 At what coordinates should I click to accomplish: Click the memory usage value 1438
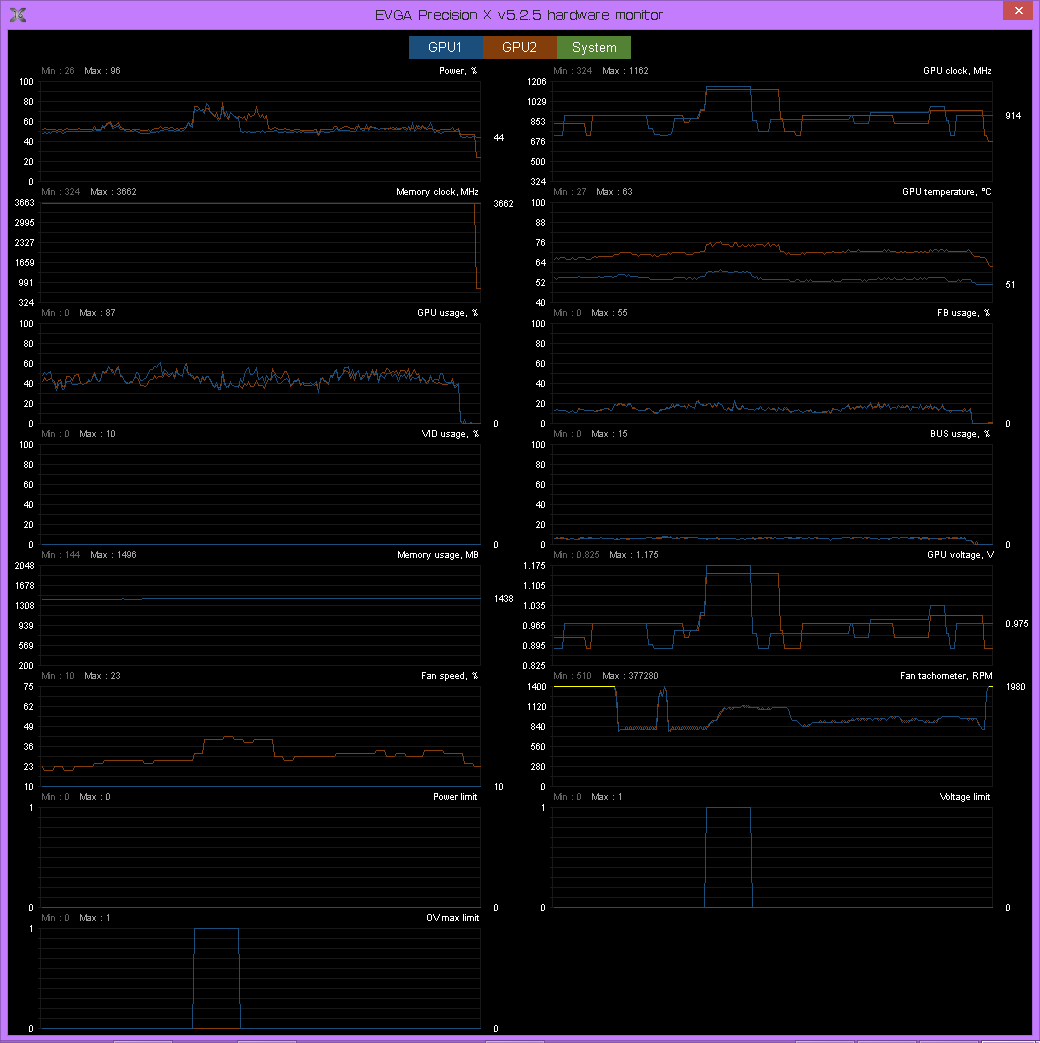(x=503, y=599)
